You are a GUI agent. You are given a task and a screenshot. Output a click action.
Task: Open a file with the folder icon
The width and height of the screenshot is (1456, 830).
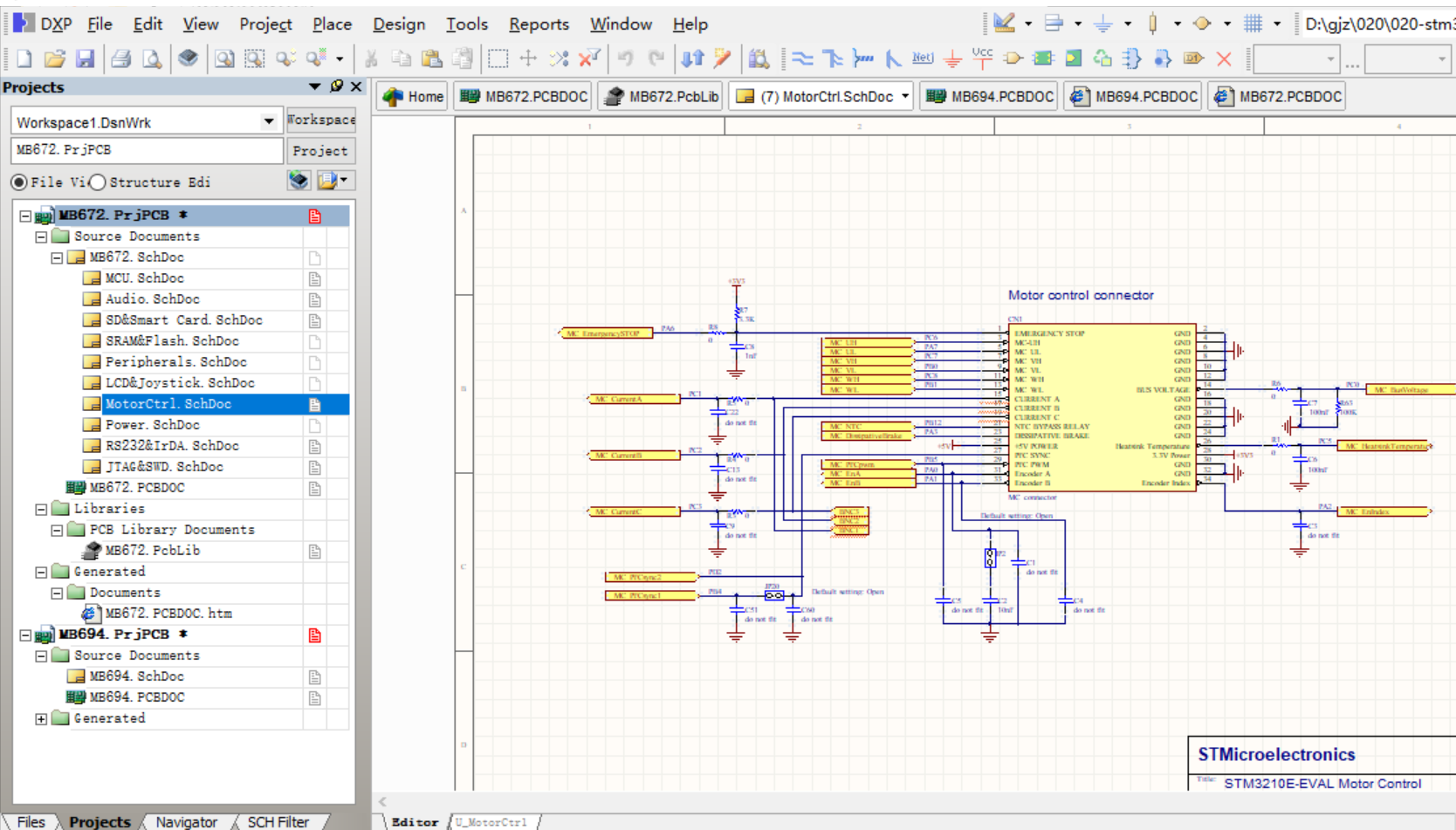[x=54, y=58]
